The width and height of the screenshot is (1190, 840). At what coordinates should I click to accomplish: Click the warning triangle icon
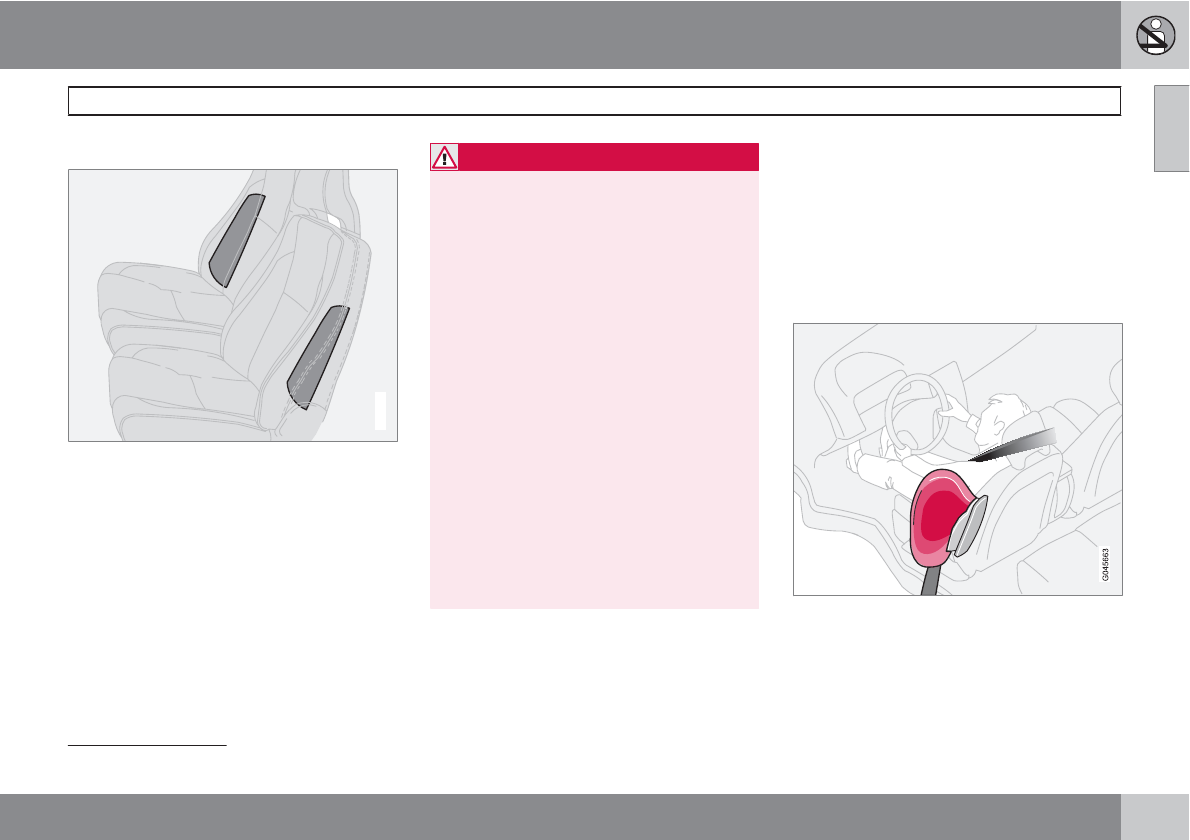(443, 157)
